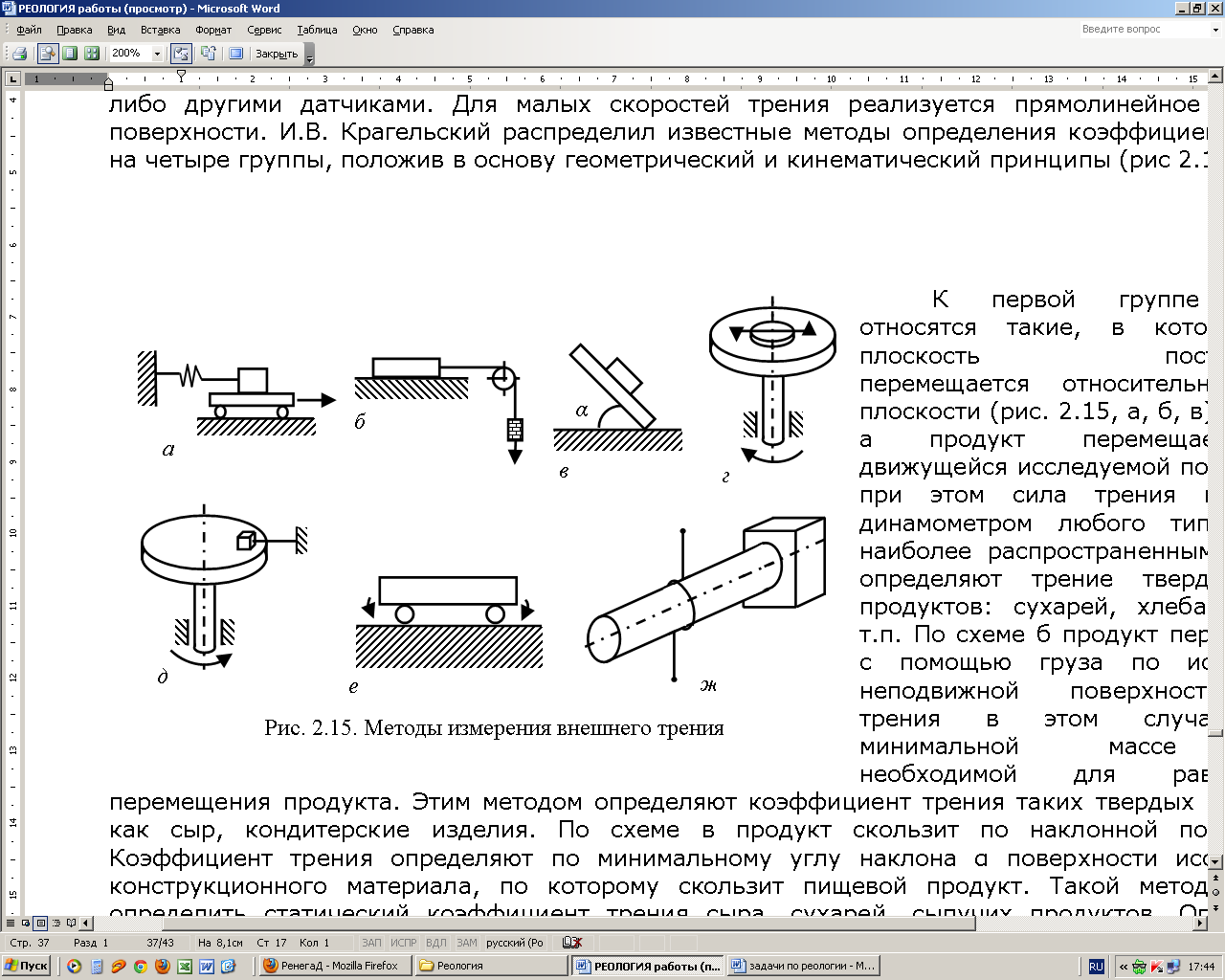Click horizontal scrollbar left arrow
Viewport: 1225px width, 980px height.
pos(86,924)
